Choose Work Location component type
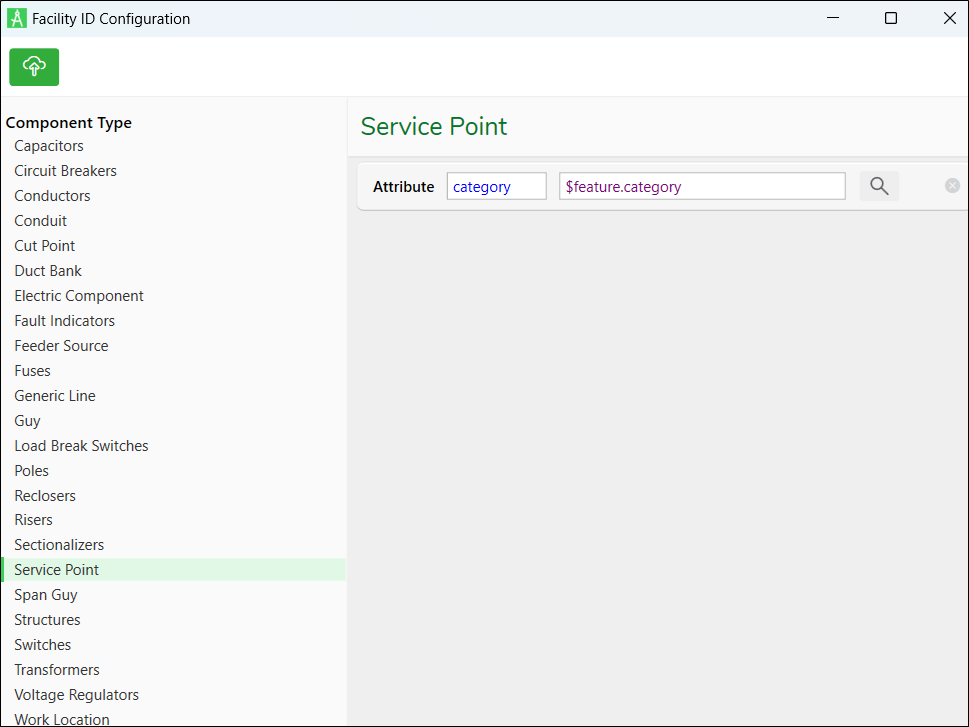This screenshot has width=969, height=727. 62,720
